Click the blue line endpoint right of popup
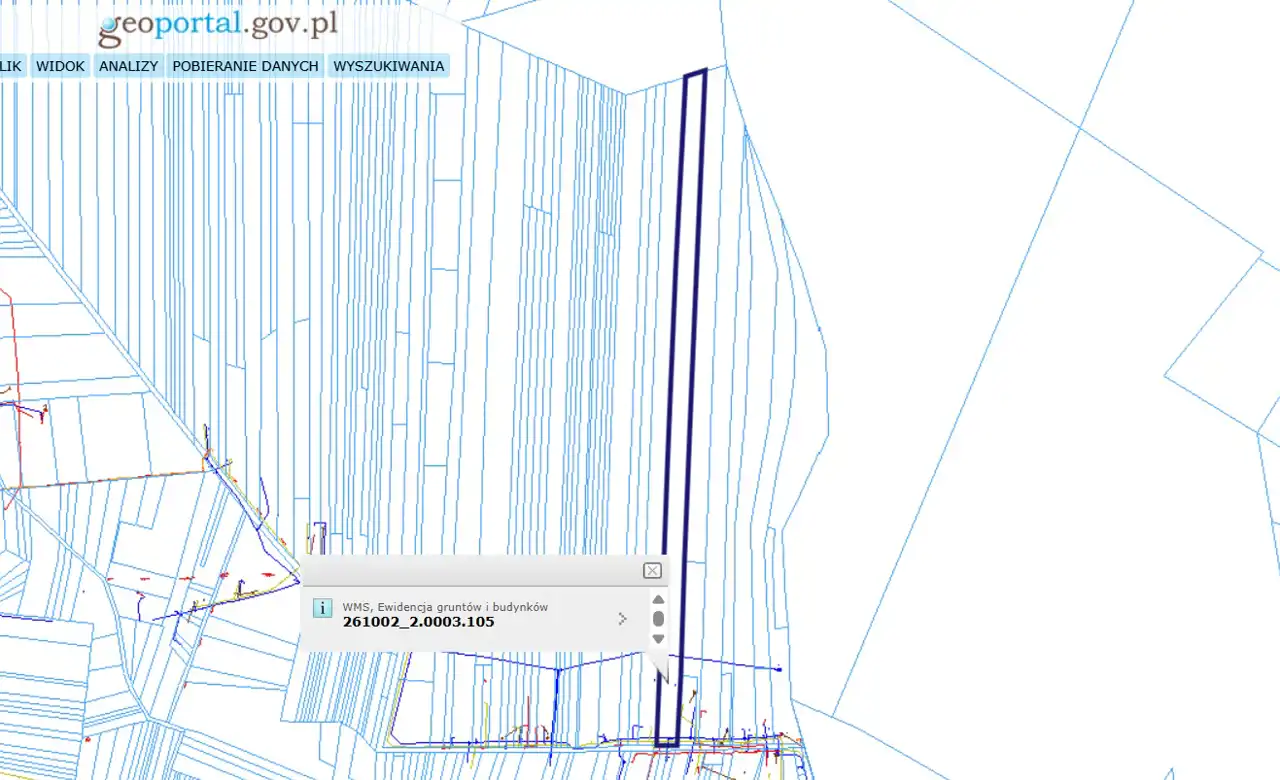The width and height of the screenshot is (1280, 780). coord(779,669)
